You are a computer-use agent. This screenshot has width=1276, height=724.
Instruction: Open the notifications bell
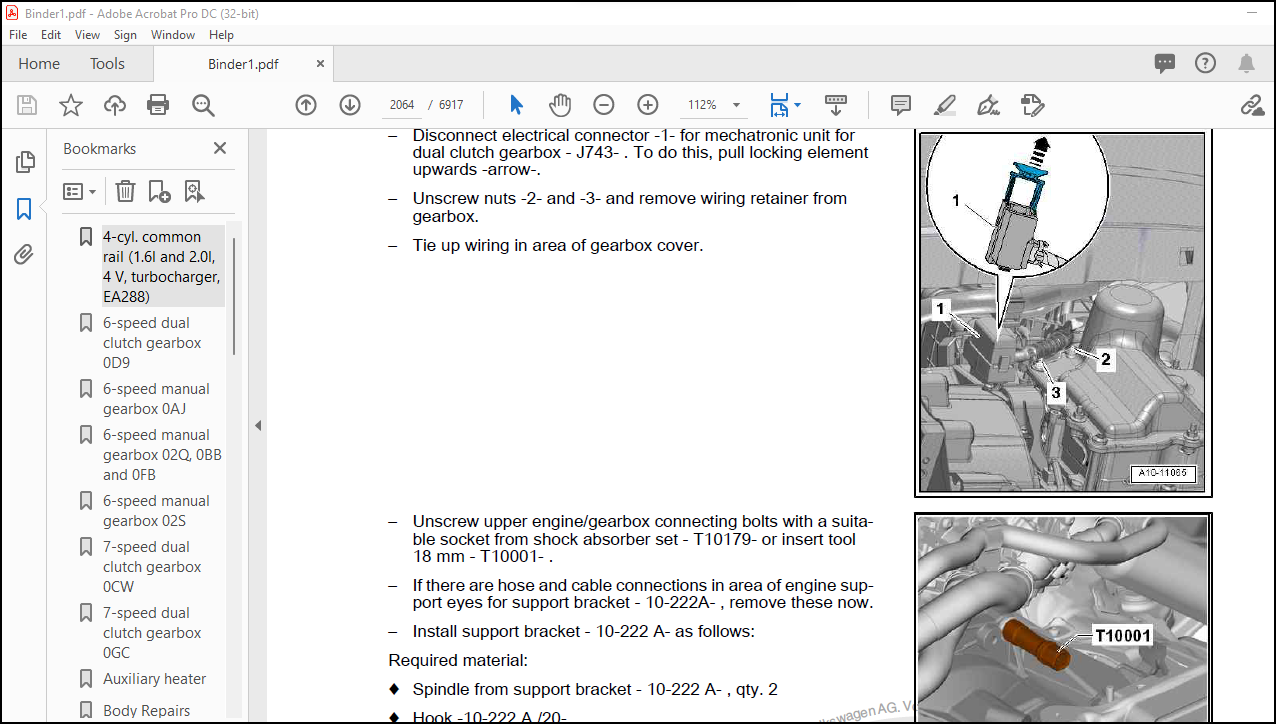1246,64
